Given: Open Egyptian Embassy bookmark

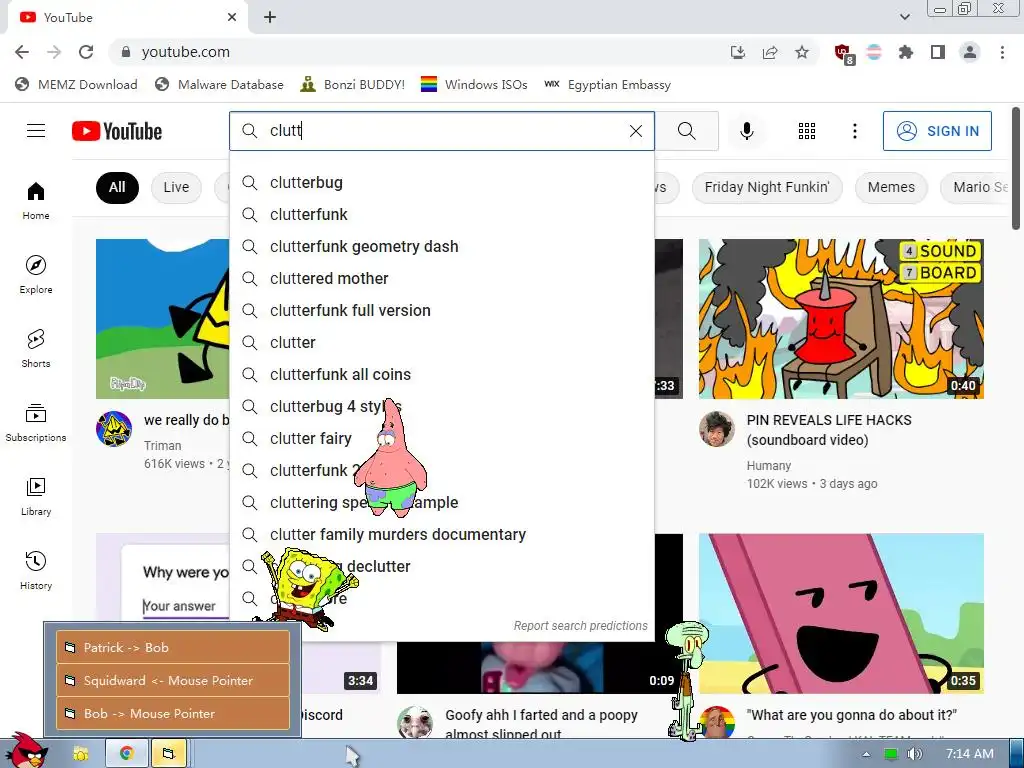Looking at the screenshot, I should pyautogui.click(x=607, y=85).
